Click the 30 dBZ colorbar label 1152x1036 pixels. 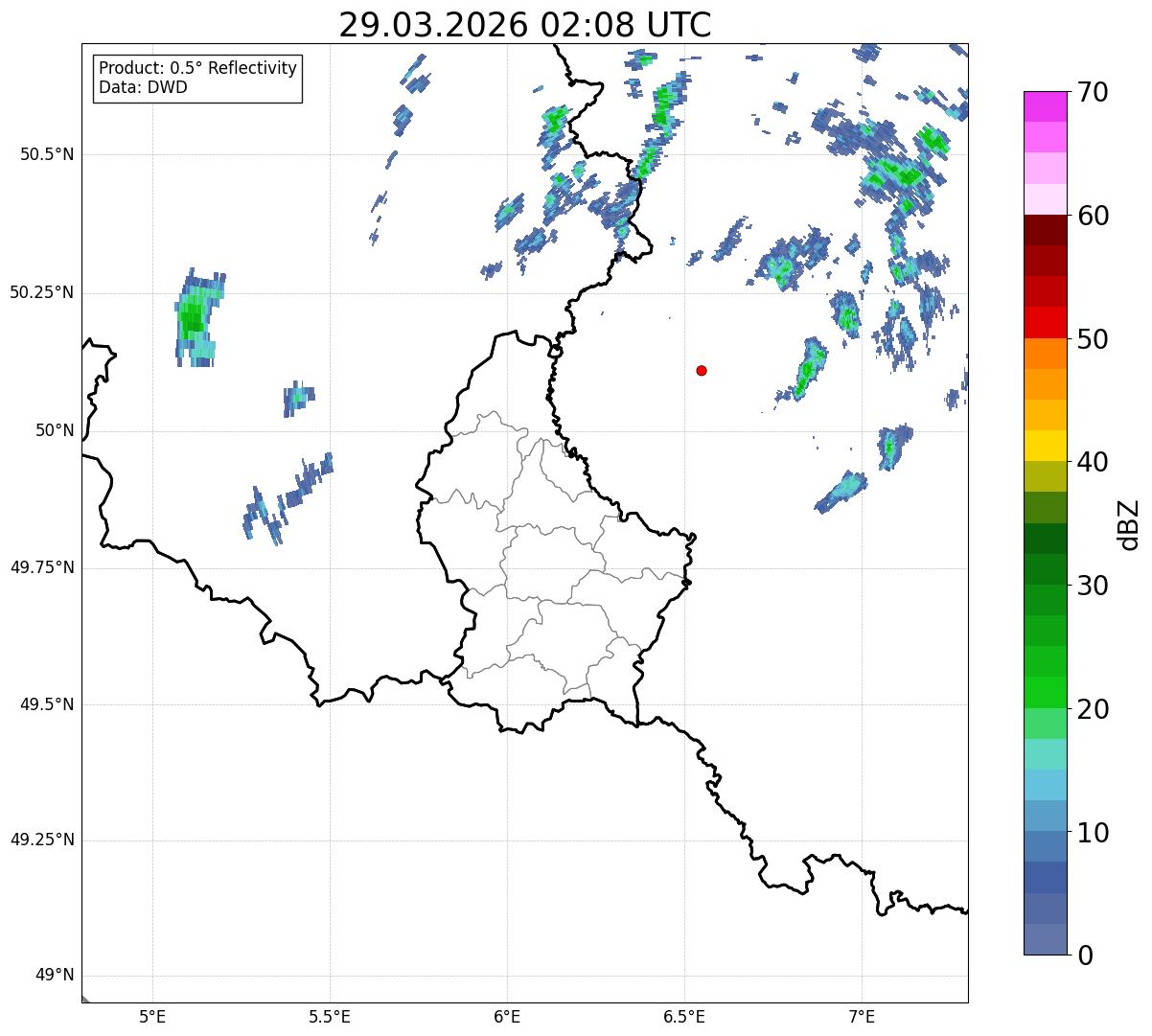tap(1093, 586)
